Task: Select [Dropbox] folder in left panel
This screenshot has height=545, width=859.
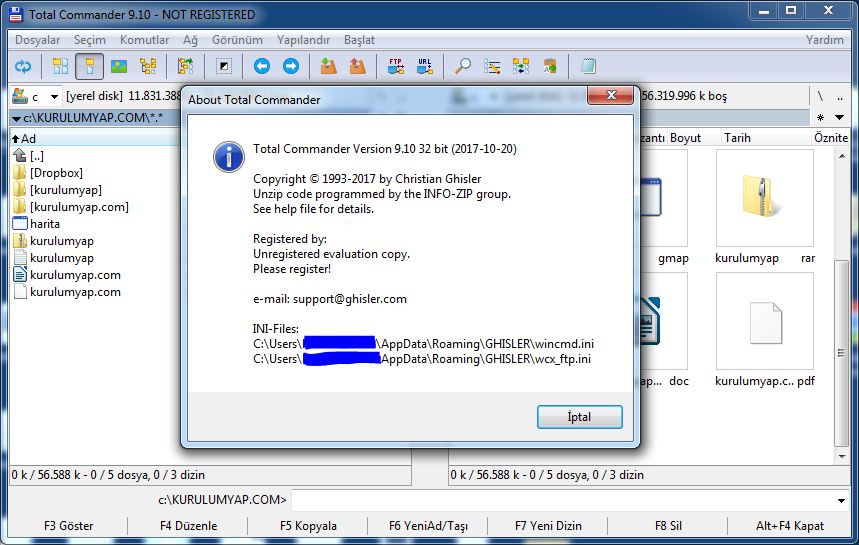Action: tap(48, 173)
